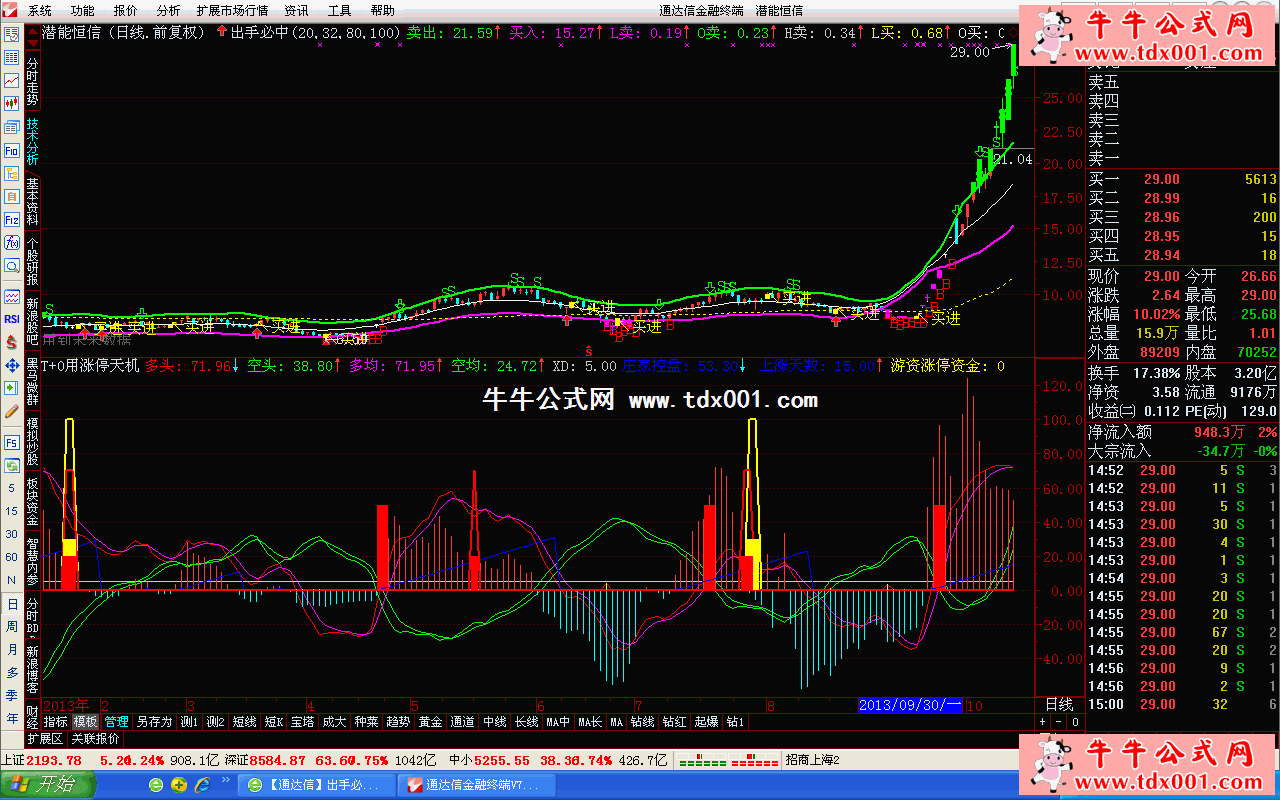1280x800 pixels.
Task: Open the Internet Explorer quick launch icon
Action: 202,785
